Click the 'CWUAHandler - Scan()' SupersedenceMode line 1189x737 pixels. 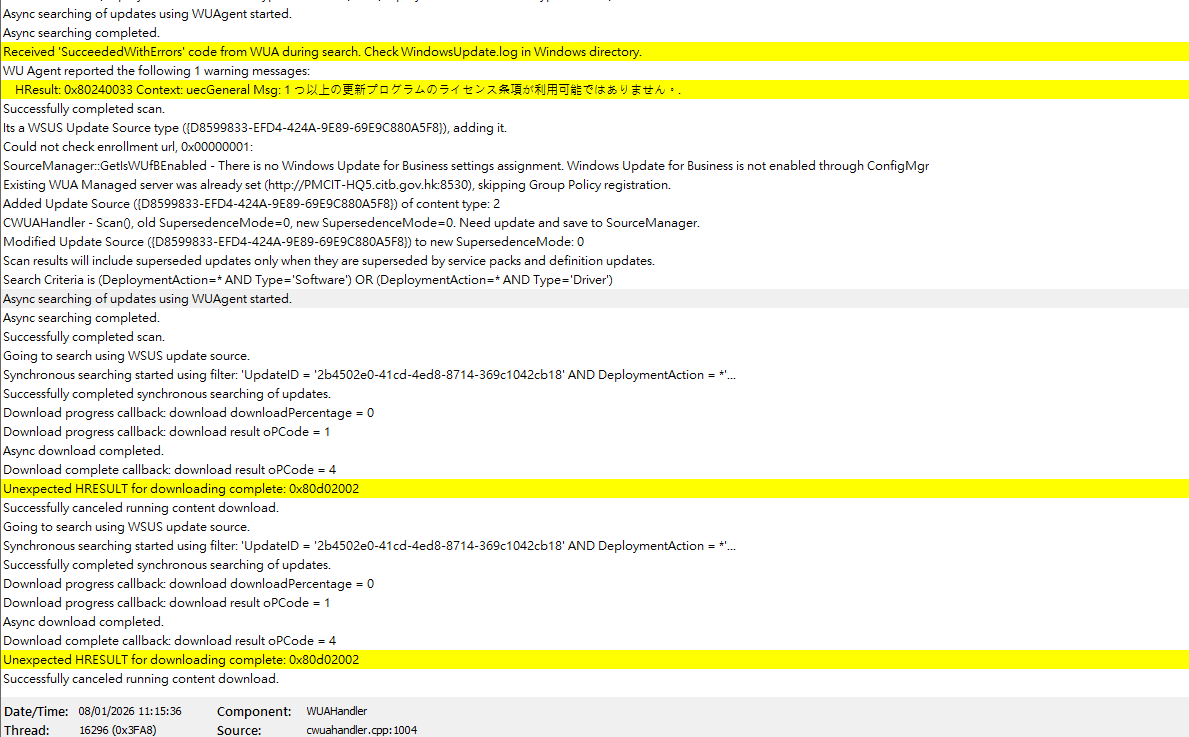(594, 222)
